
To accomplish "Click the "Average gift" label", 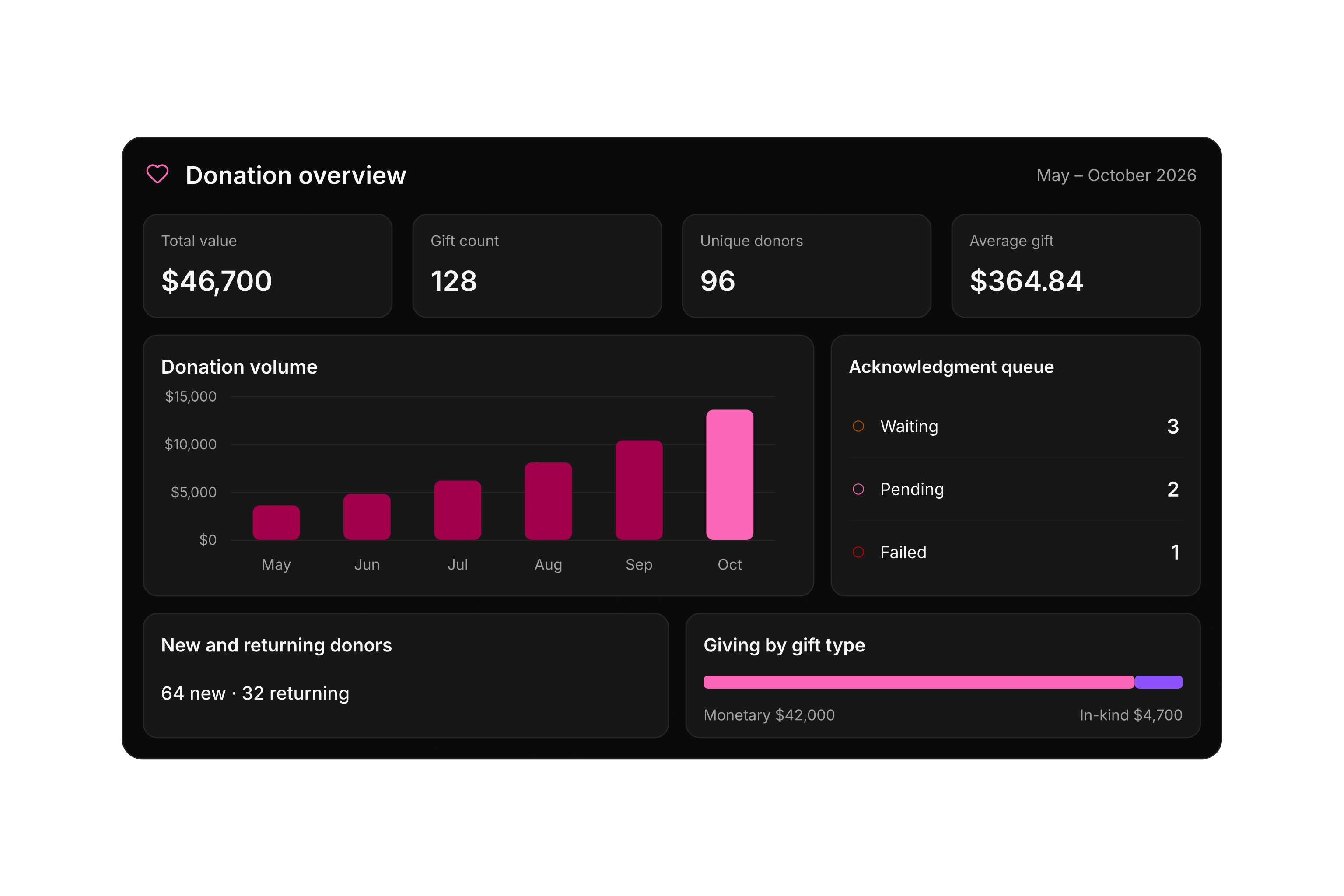I will tap(1011, 241).
